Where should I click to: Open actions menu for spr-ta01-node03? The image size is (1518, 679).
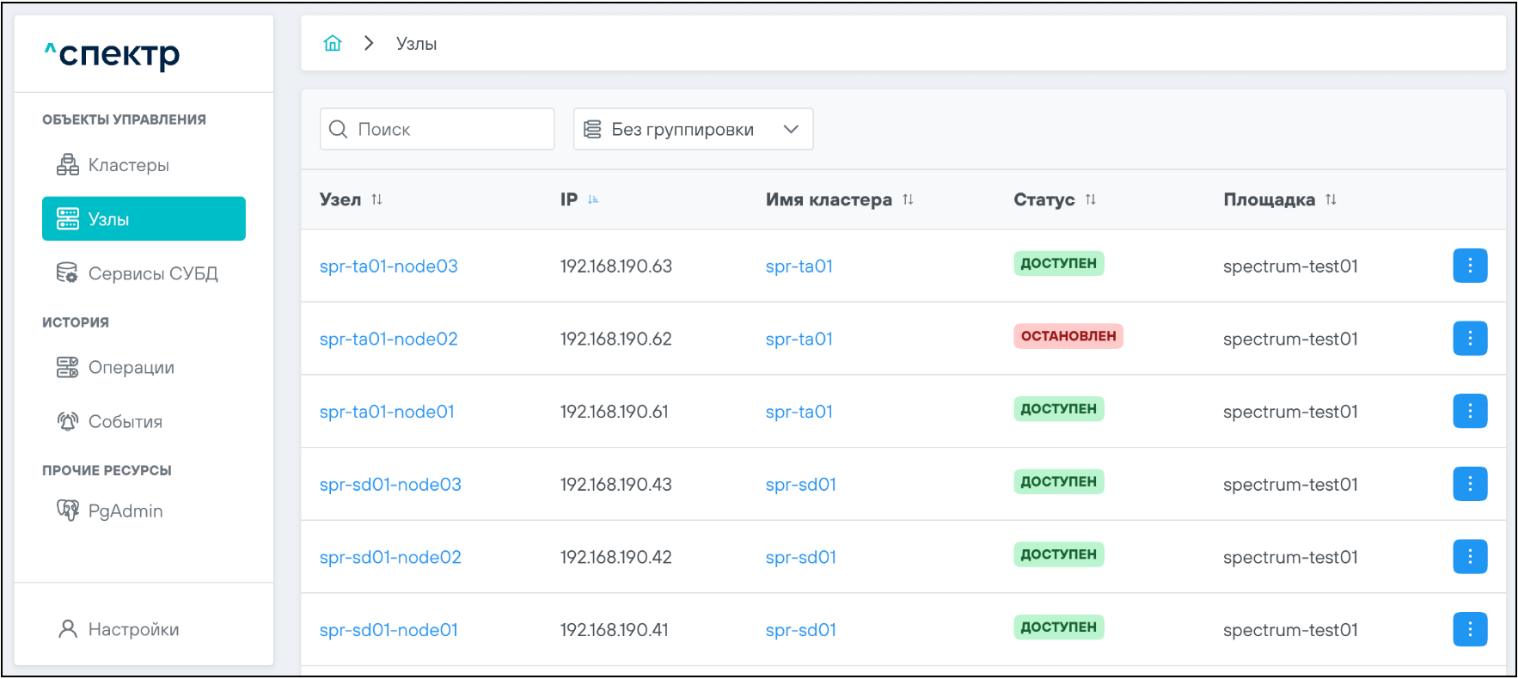coord(1469,266)
